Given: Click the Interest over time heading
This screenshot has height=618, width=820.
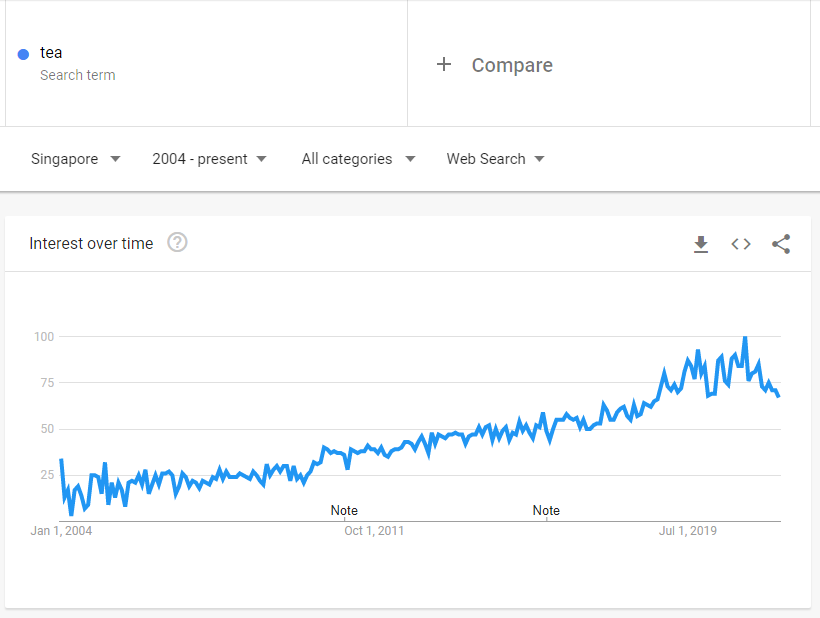Looking at the screenshot, I should point(91,243).
